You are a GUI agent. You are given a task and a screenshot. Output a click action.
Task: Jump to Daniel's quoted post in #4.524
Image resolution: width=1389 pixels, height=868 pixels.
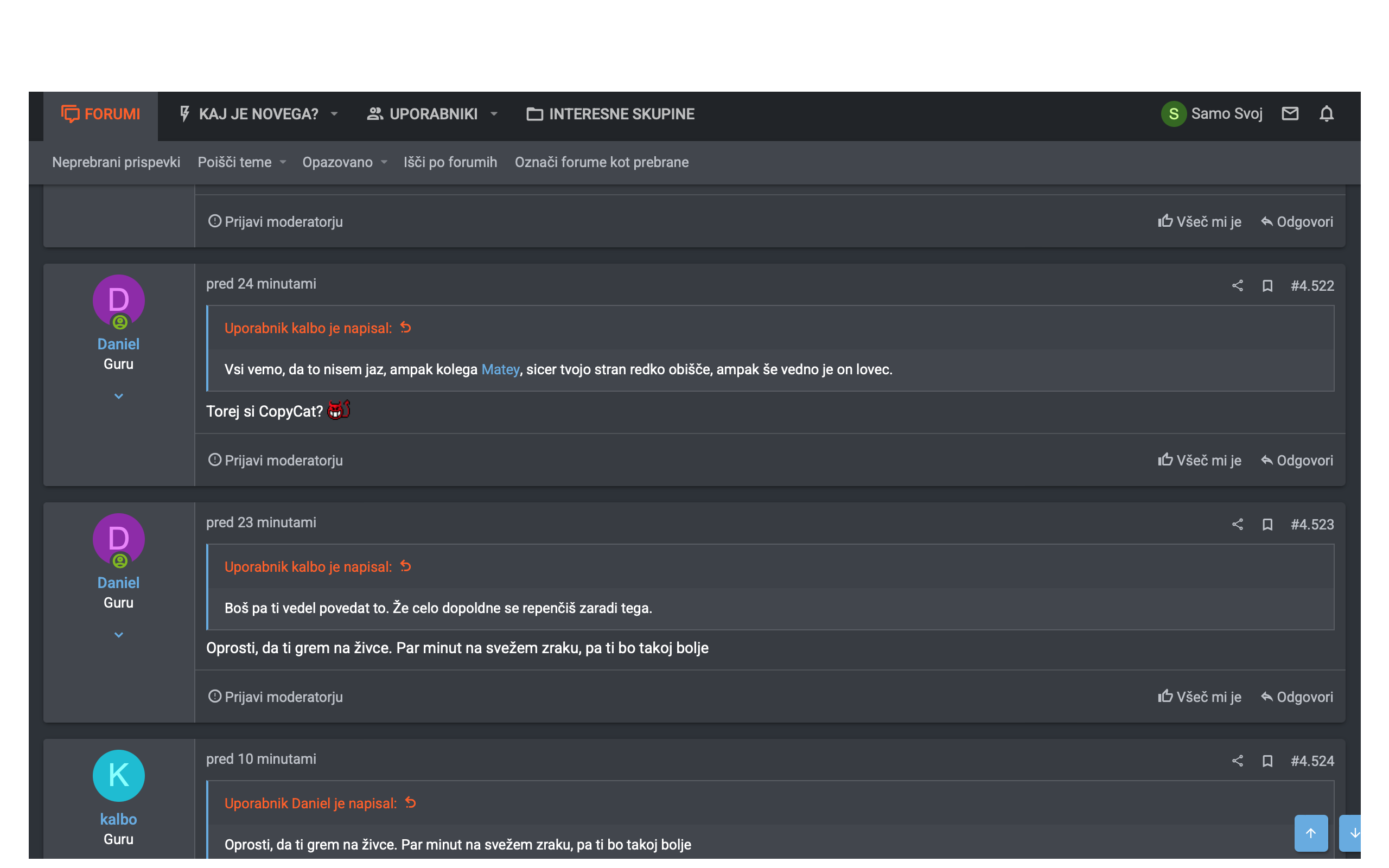point(410,802)
